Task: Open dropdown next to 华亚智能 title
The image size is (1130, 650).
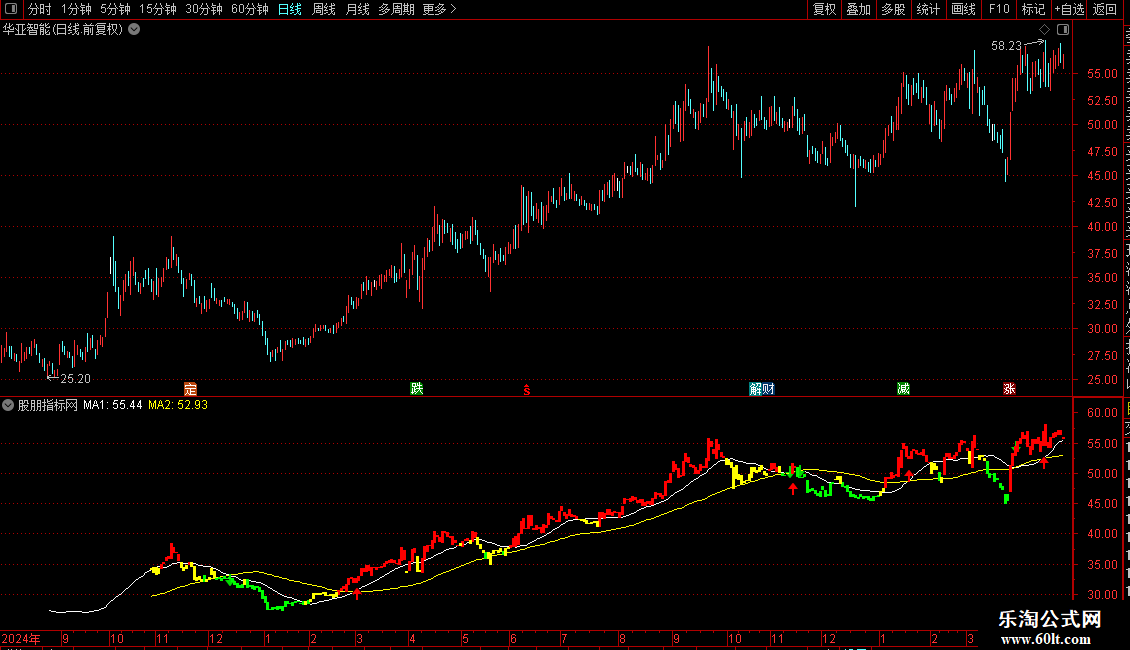Action: (134, 30)
